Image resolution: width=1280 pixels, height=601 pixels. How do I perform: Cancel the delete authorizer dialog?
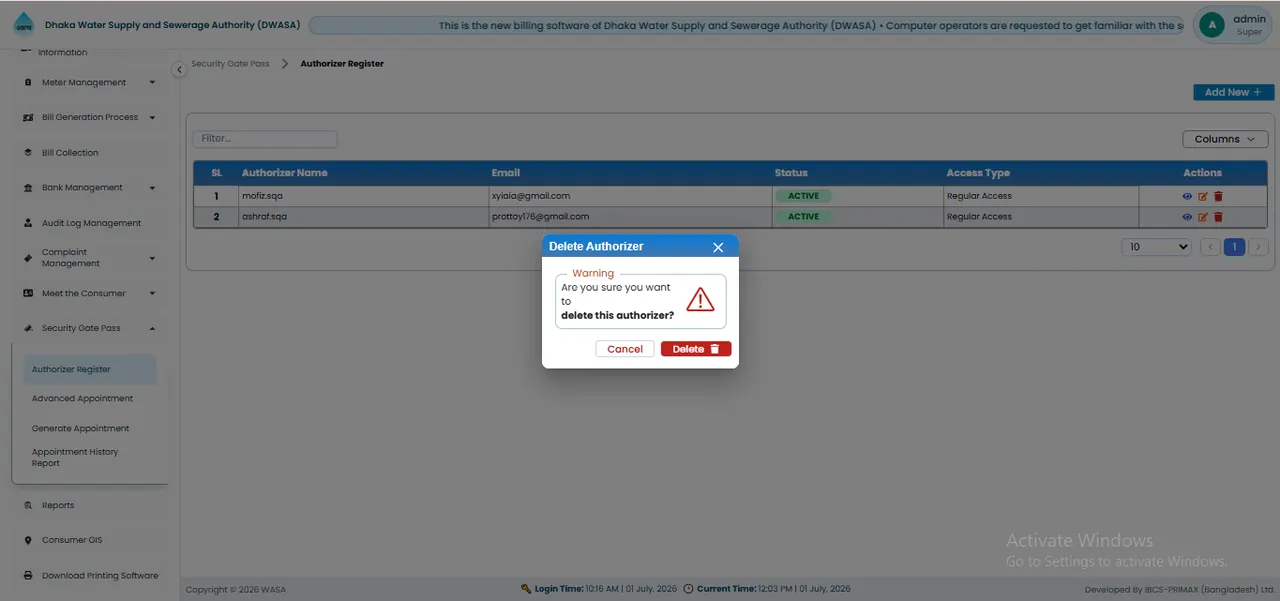[x=625, y=349]
